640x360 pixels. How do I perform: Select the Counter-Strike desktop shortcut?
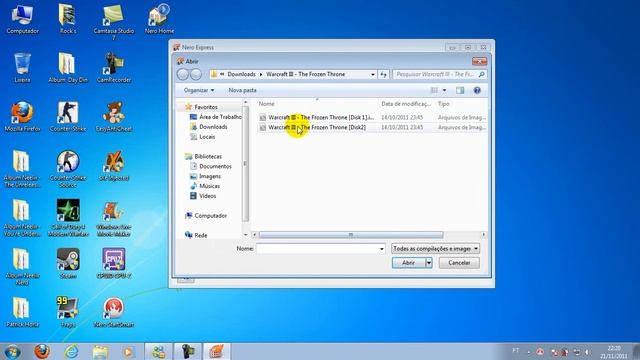tap(68, 117)
